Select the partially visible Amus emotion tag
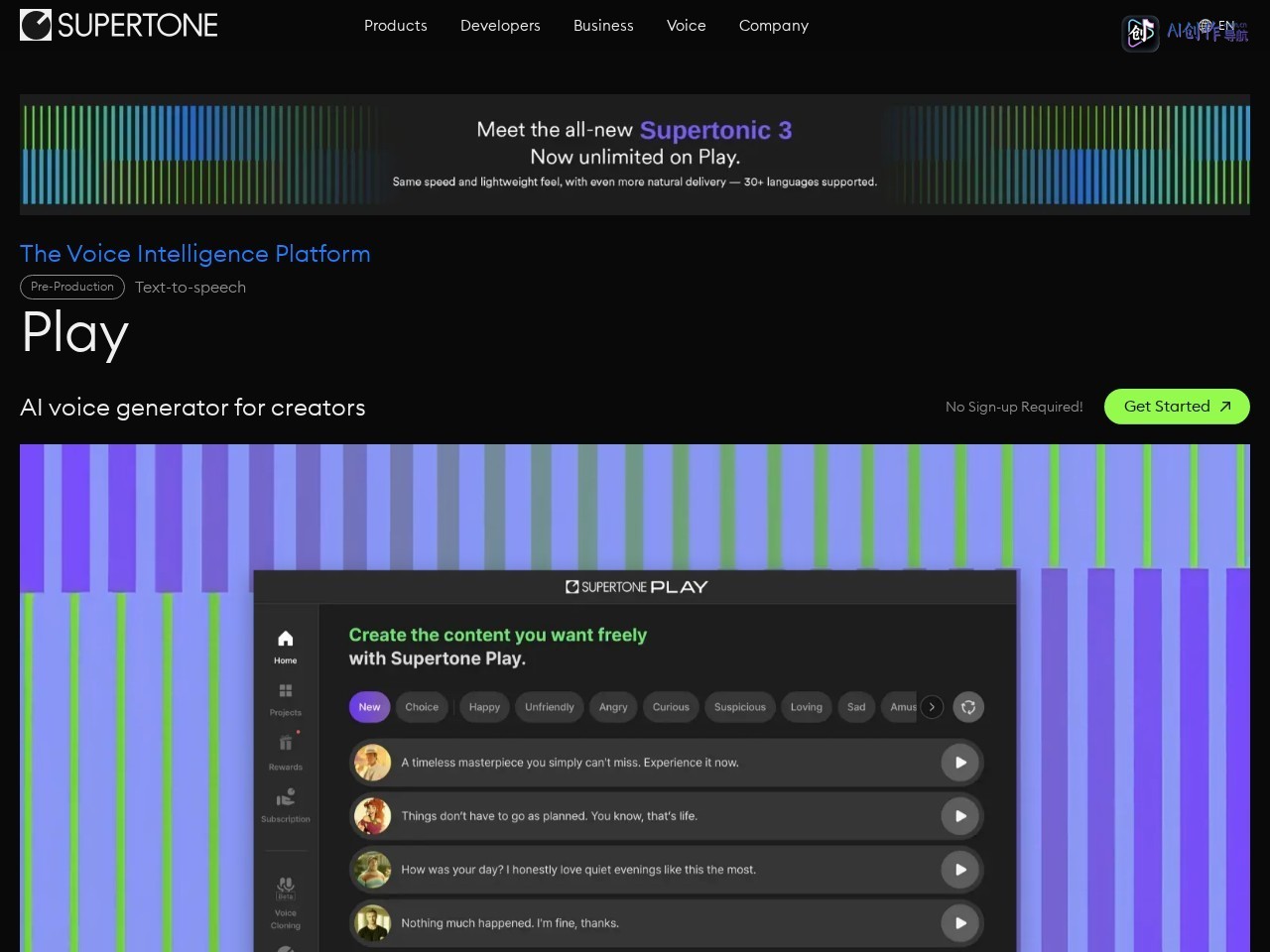Screen dimensions: 1270x952 pyautogui.click(x=900, y=707)
